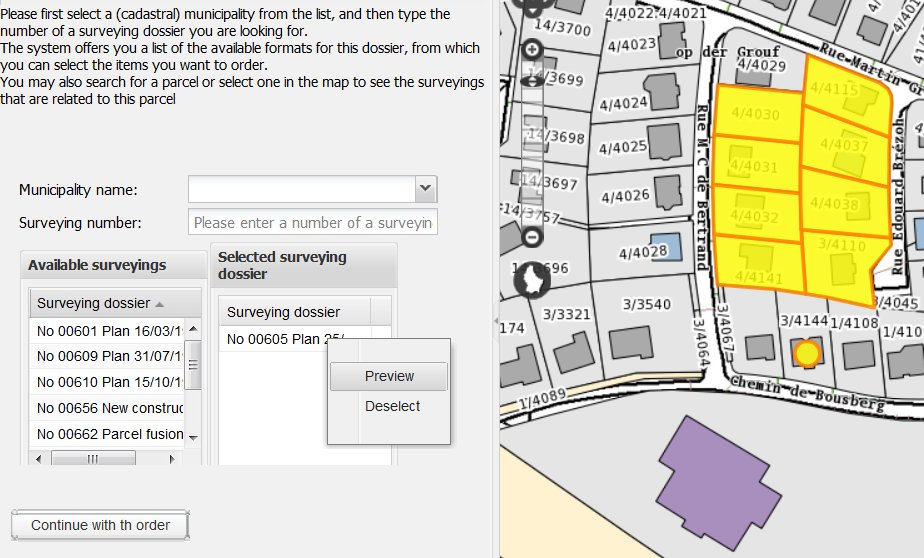Click the zoom slider handle on the map
This screenshot has height=558, width=924.
(x=532, y=82)
